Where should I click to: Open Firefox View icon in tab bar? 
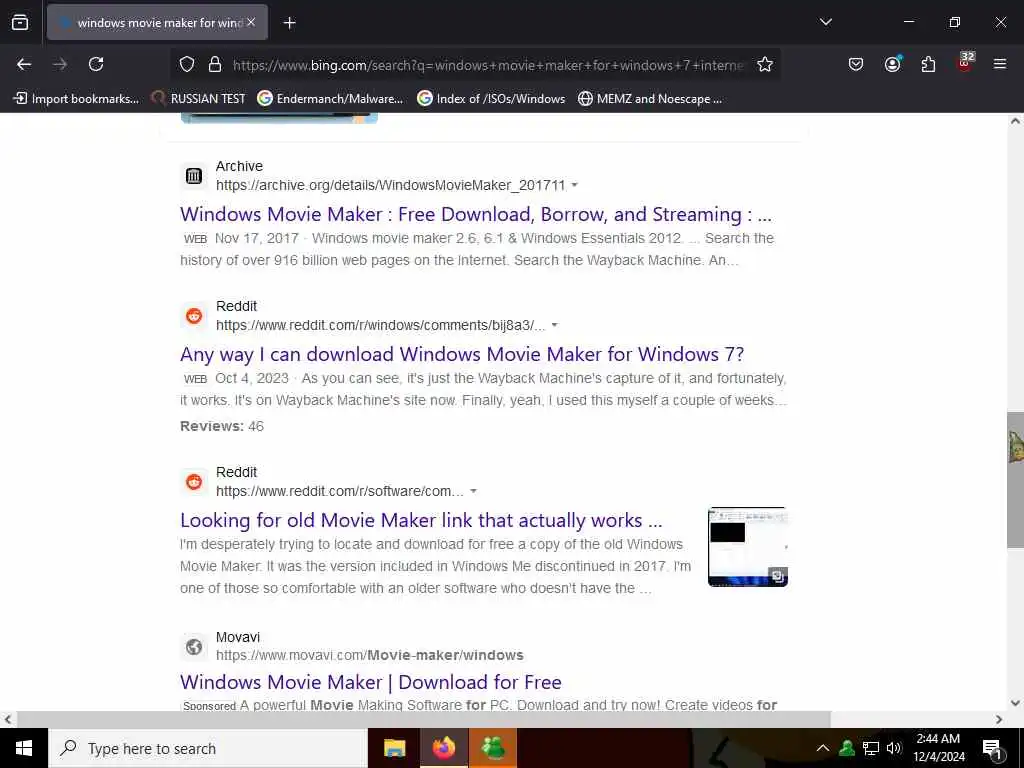[20, 23]
